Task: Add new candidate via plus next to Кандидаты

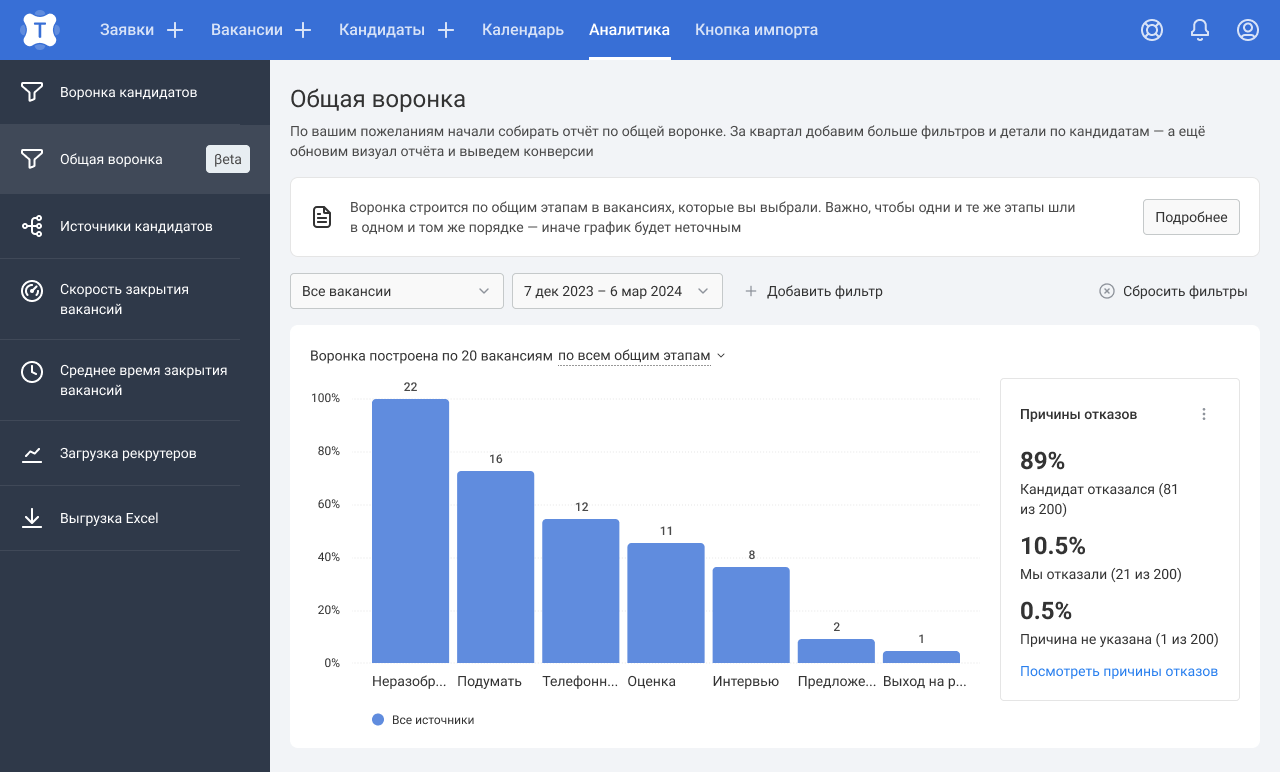Action: (x=446, y=30)
